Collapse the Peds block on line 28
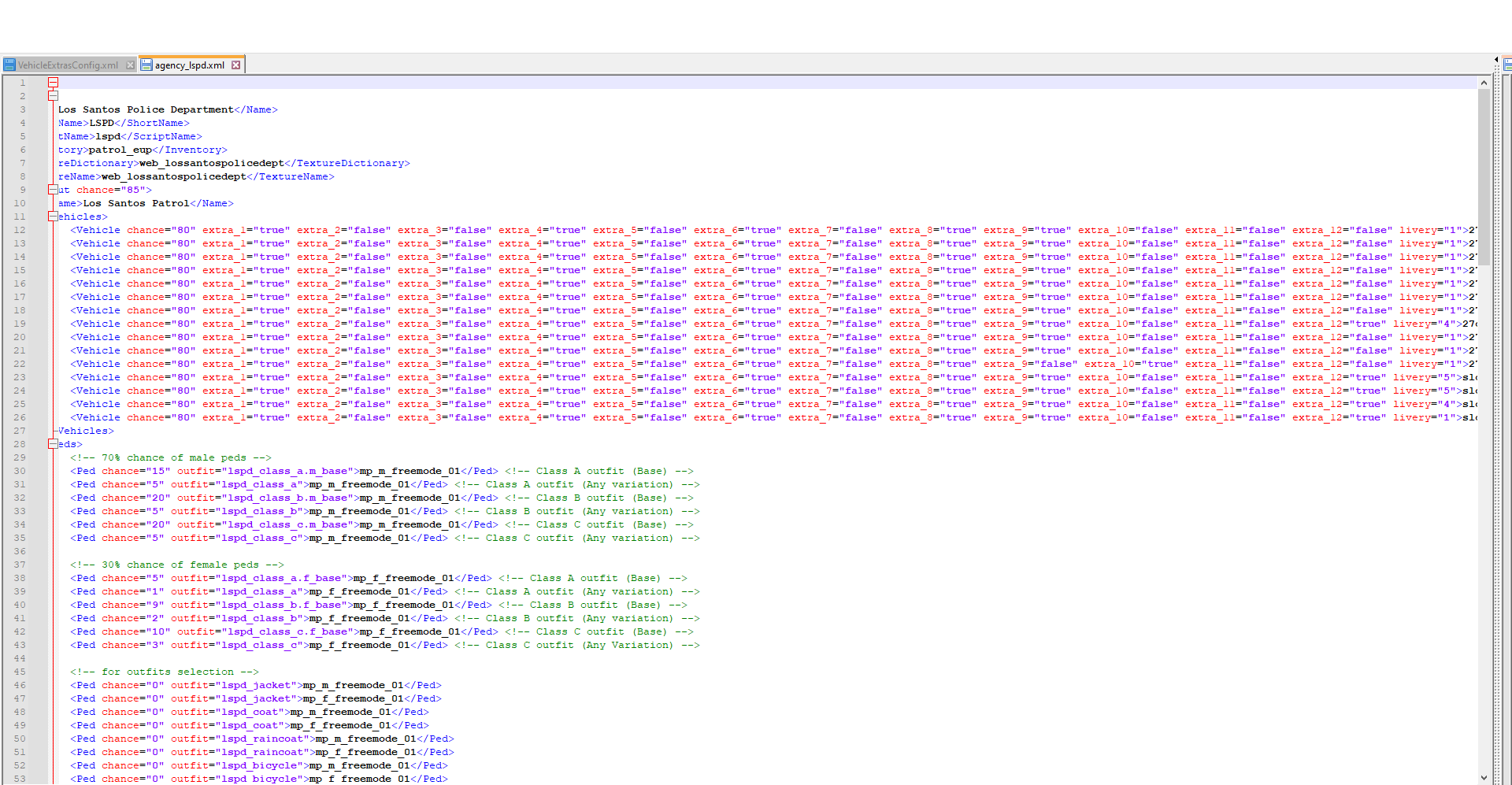 53,444
